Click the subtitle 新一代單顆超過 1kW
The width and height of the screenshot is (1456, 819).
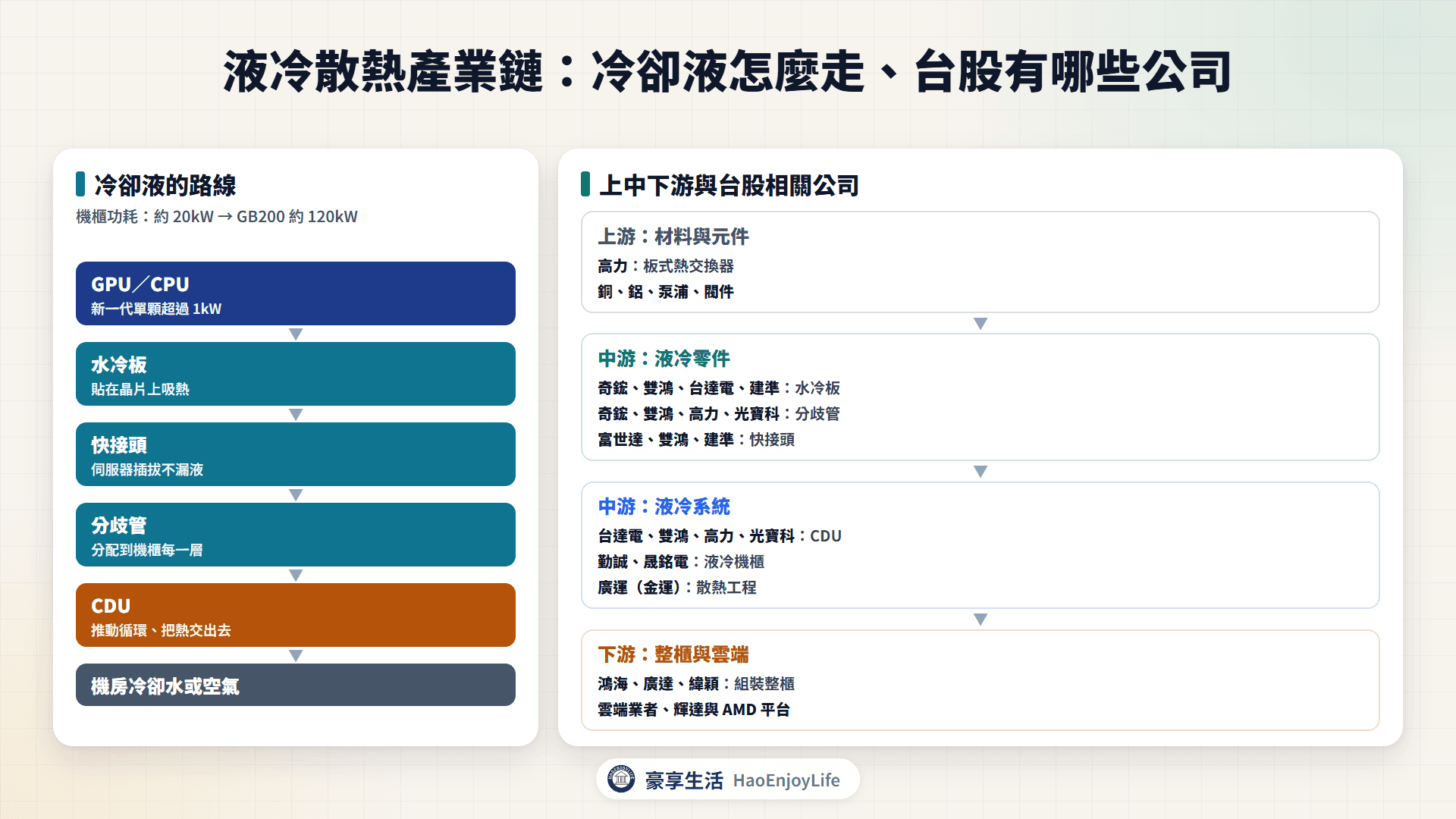[156, 309]
